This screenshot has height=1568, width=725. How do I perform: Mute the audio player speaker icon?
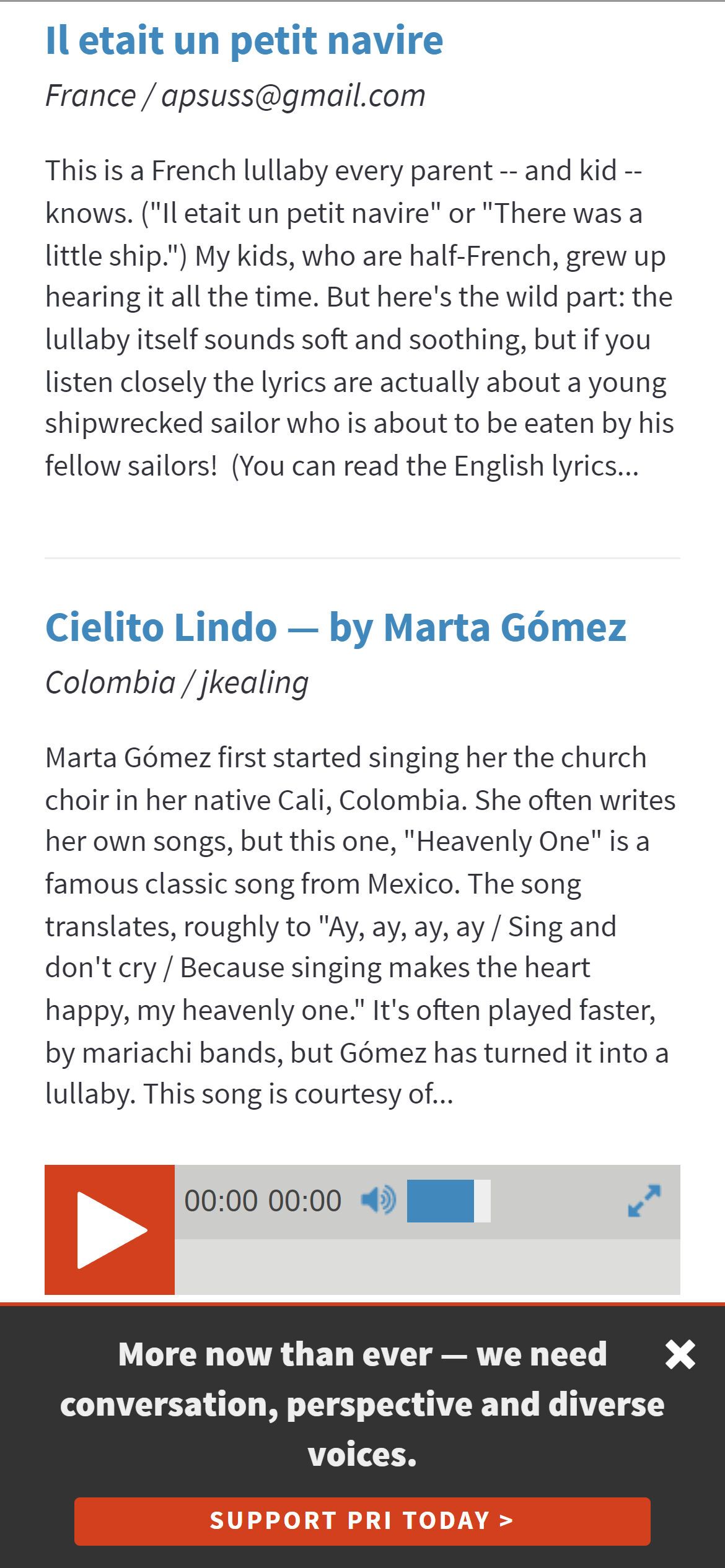(378, 1201)
